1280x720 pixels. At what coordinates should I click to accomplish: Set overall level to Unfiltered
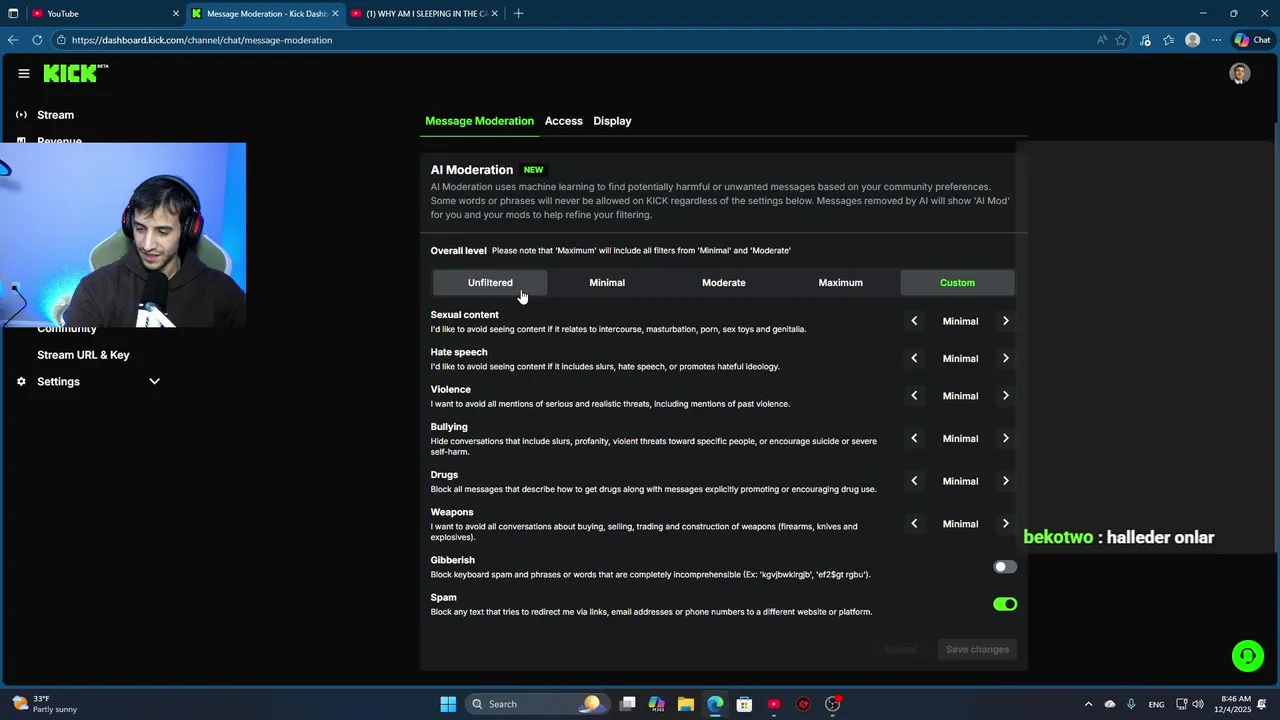490,283
